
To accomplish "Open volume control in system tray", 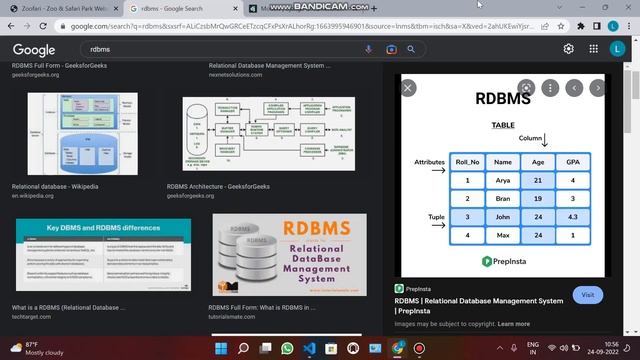I will [564, 348].
